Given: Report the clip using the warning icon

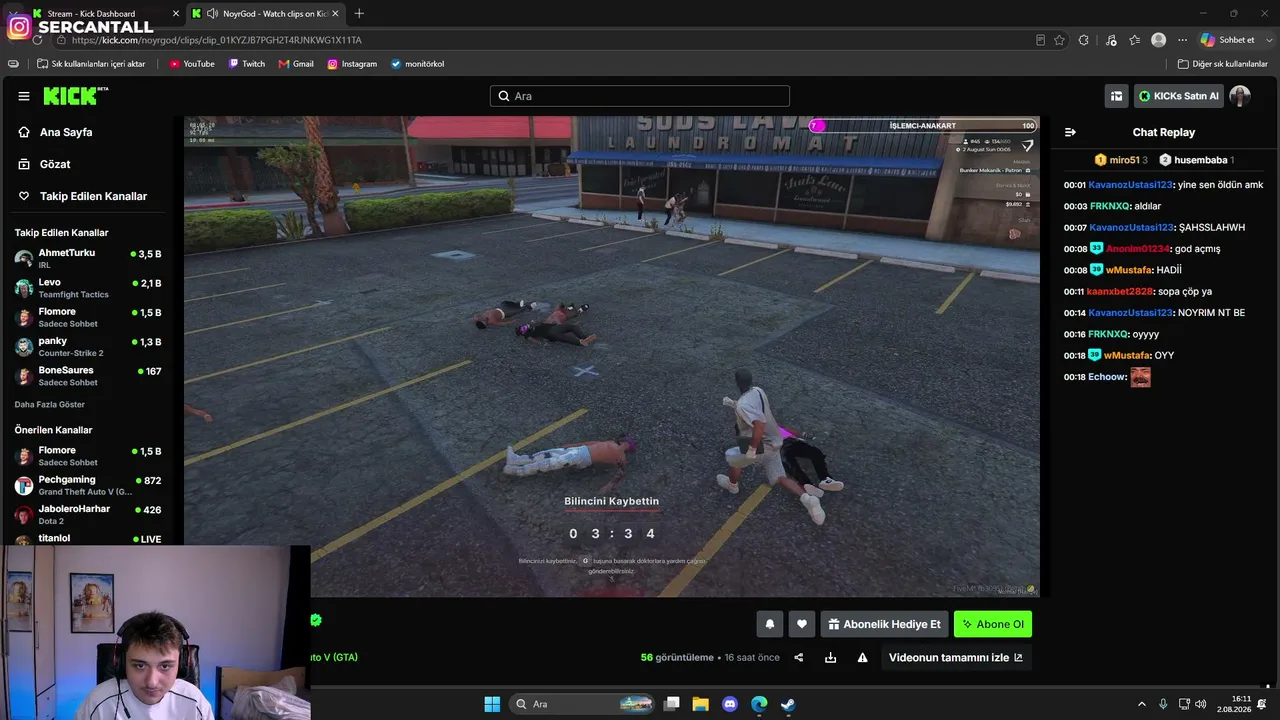Looking at the screenshot, I should (862, 657).
